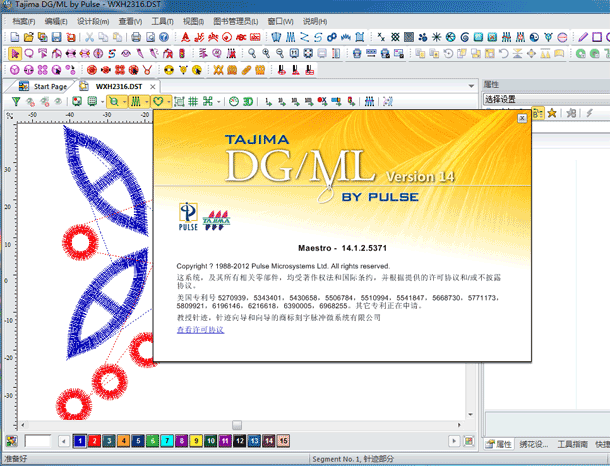Select the asterisk star stitch tool

pyautogui.click(x=436, y=37)
